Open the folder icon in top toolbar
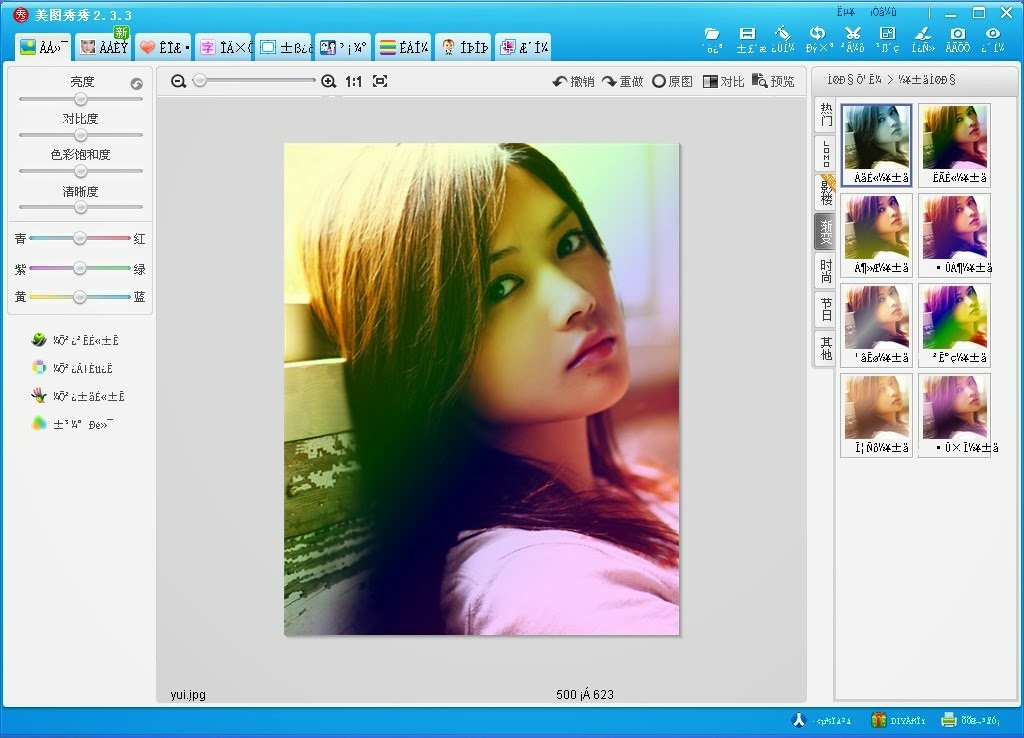The width and height of the screenshot is (1024, 738). click(712, 34)
